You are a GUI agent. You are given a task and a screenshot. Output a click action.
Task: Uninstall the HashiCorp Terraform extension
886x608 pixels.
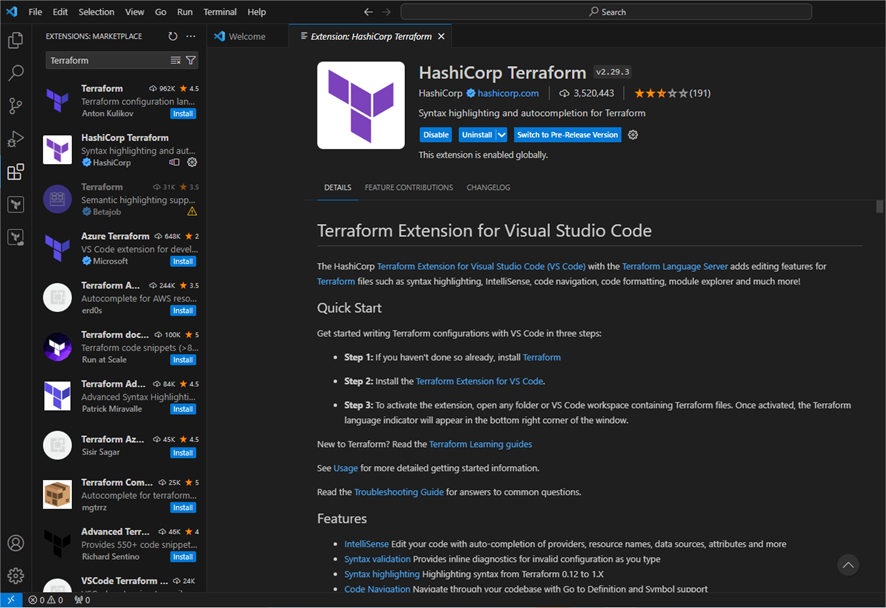(477, 134)
